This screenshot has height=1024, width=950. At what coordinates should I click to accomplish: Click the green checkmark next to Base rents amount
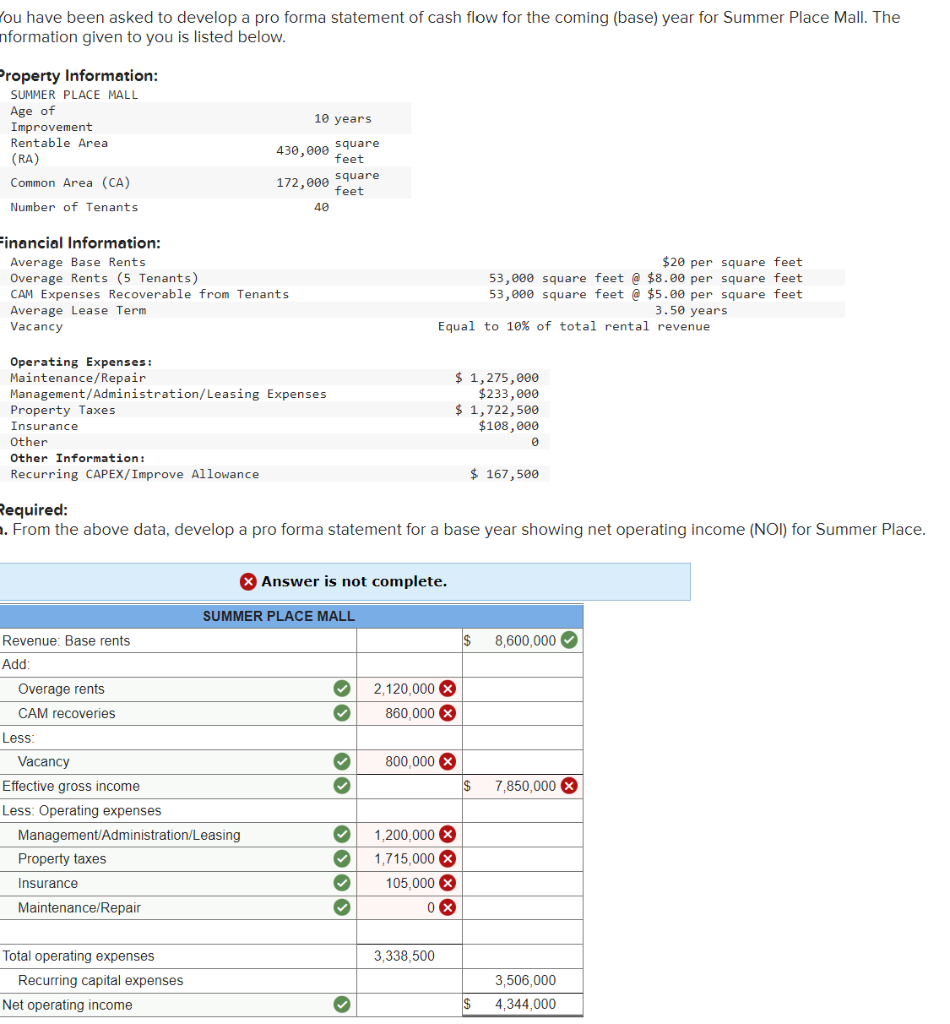point(568,640)
